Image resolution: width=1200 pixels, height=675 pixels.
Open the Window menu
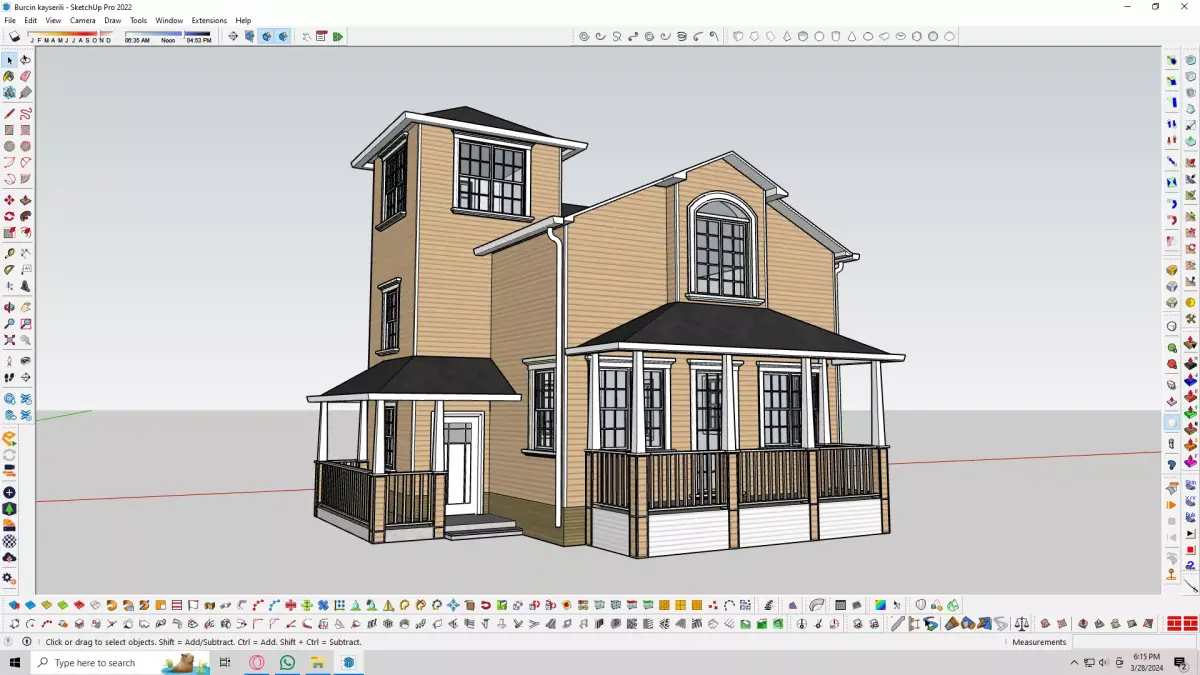point(169,20)
